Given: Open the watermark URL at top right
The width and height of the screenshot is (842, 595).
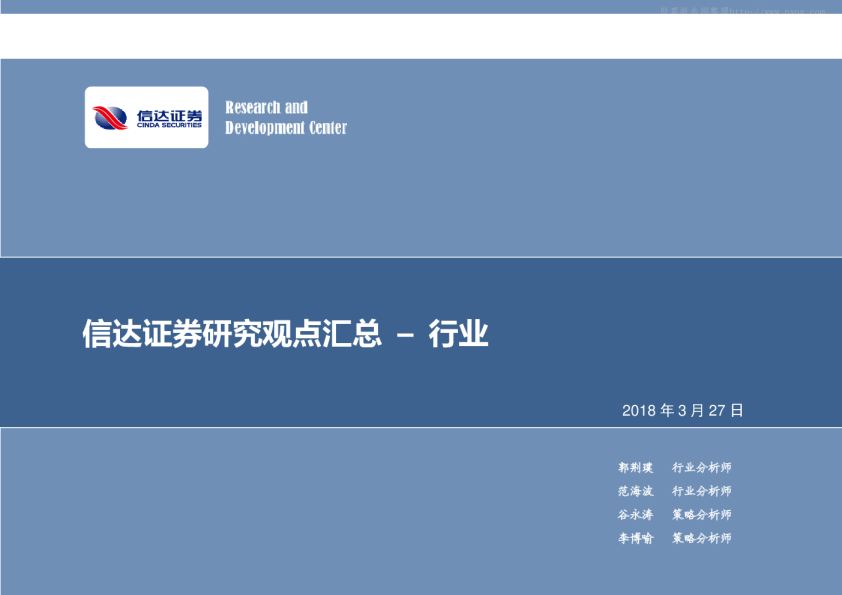Looking at the screenshot, I should pos(779,12).
